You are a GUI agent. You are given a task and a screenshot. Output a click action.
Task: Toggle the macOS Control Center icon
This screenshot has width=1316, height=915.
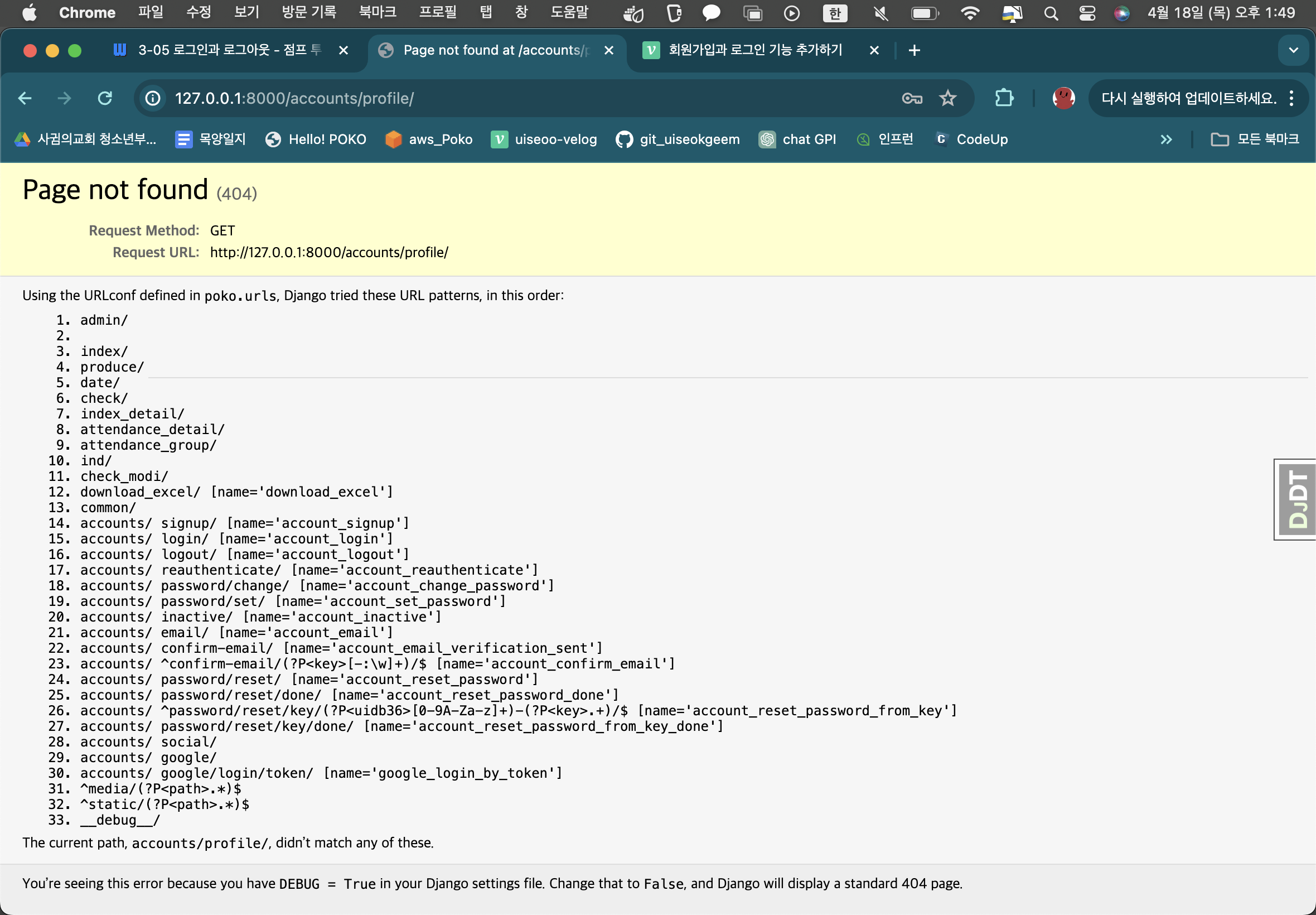[1087, 13]
